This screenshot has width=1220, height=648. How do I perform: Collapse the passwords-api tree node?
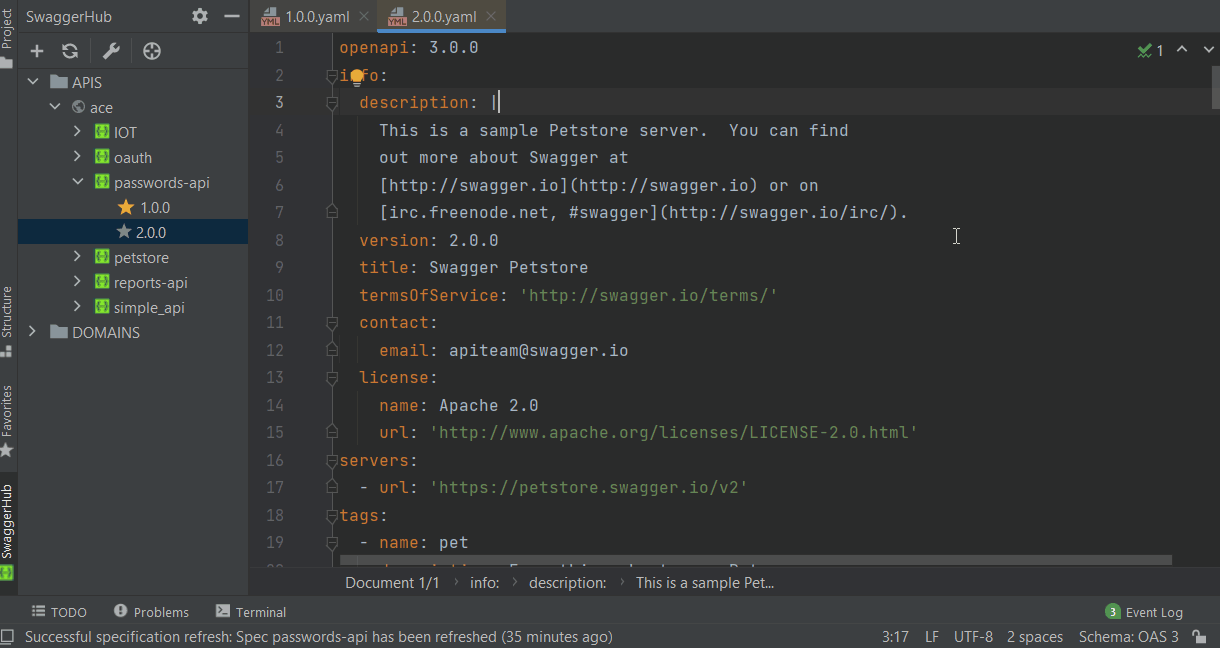coord(78,182)
